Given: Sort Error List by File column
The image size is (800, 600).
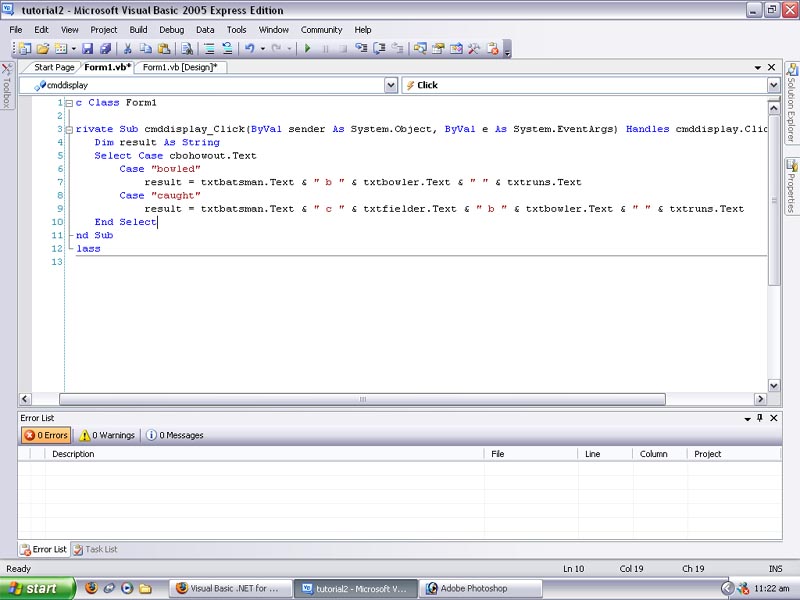Looking at the screenshot, I should 531,454.
